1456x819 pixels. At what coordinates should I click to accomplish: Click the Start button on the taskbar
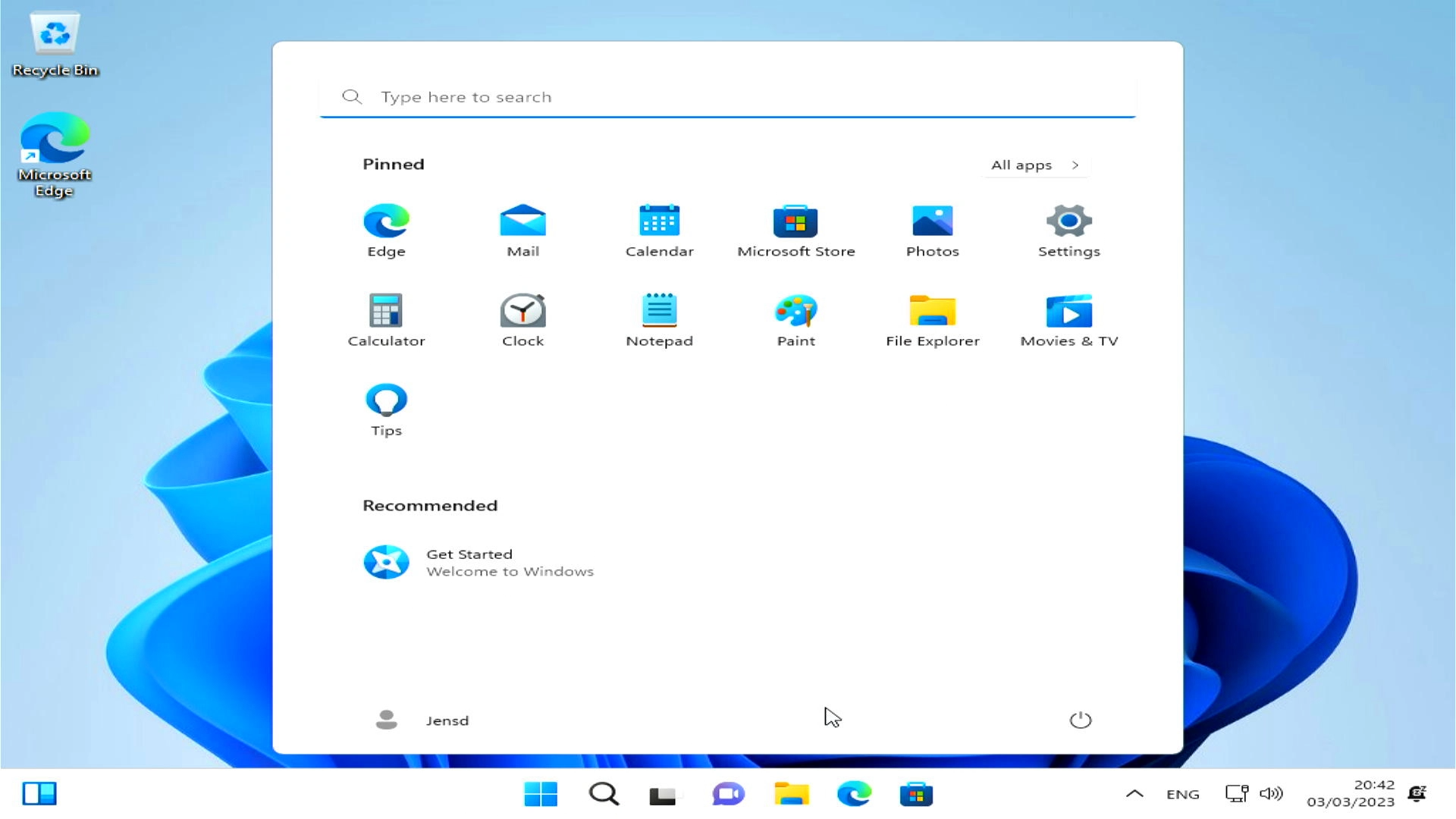tap(540, 793)
